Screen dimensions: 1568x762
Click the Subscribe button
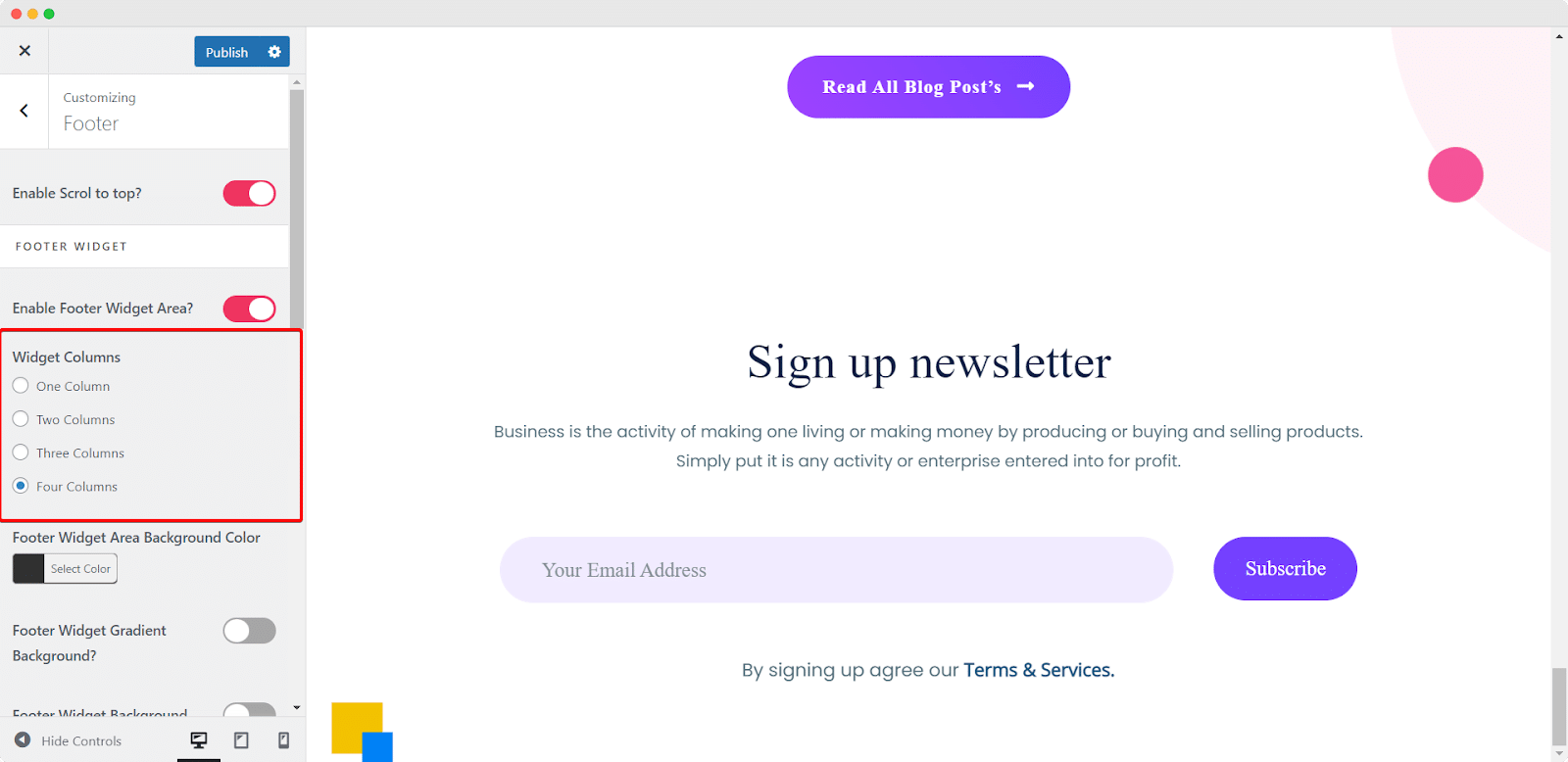pyautogui.click(x=1285, y=568)
